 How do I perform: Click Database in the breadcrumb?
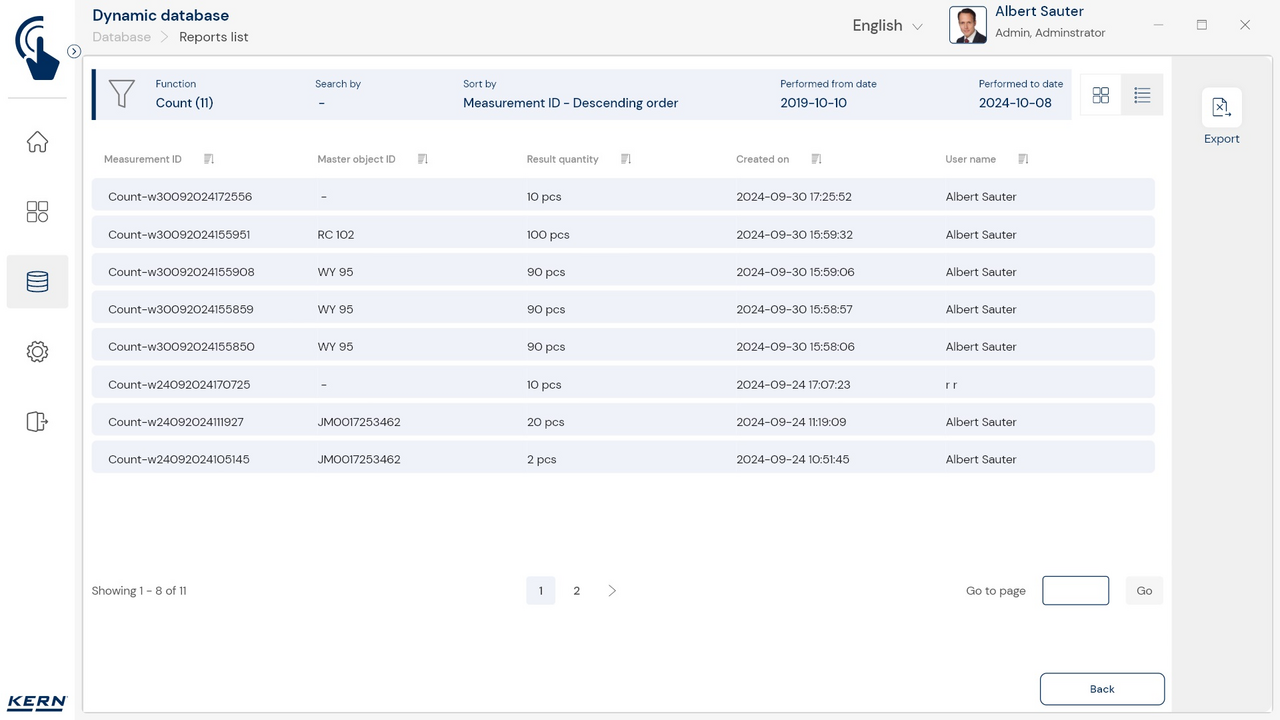(x=121, y=37)
